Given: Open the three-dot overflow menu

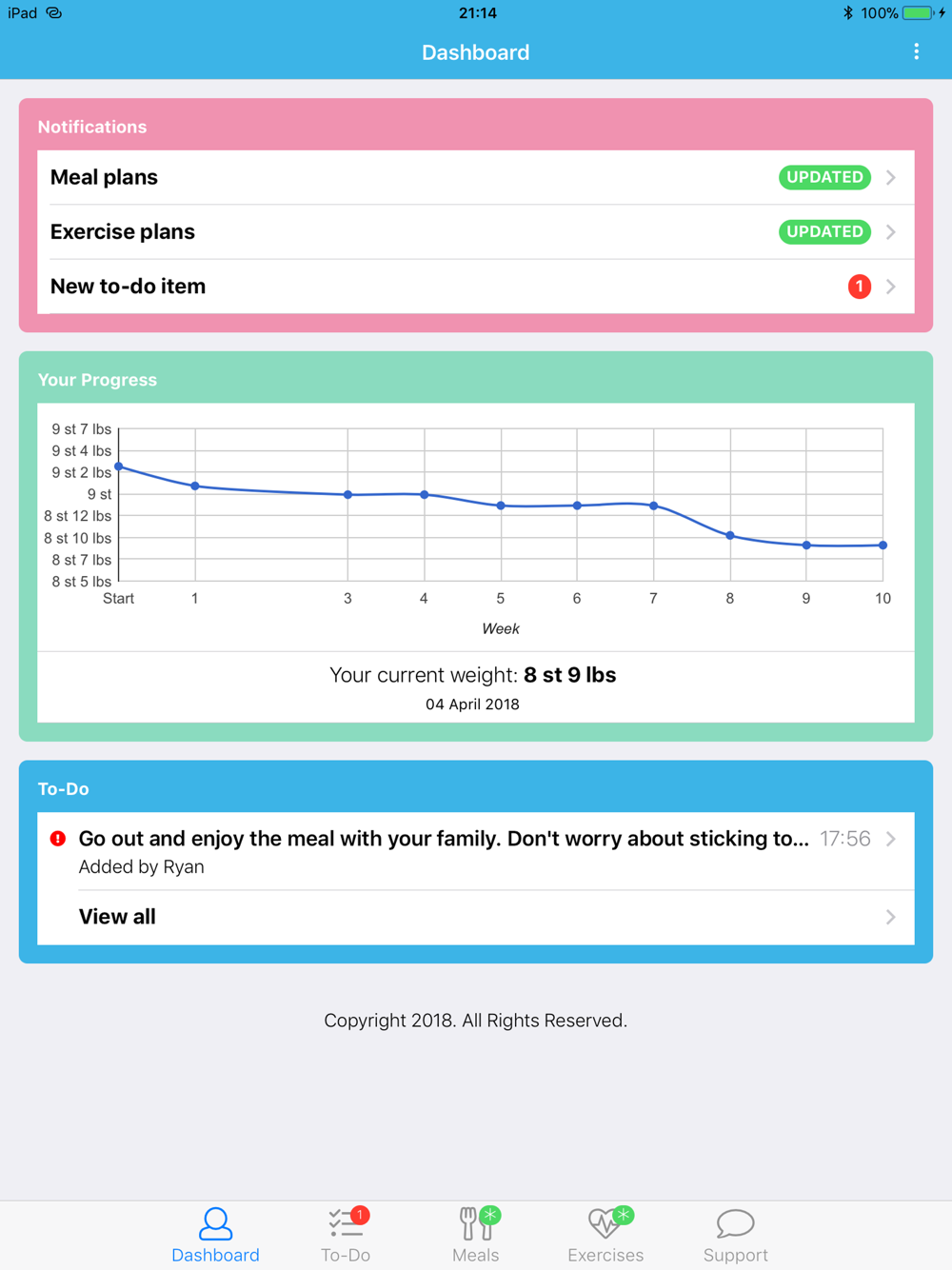Looking at the screenshot, I should tap(916, 52).
